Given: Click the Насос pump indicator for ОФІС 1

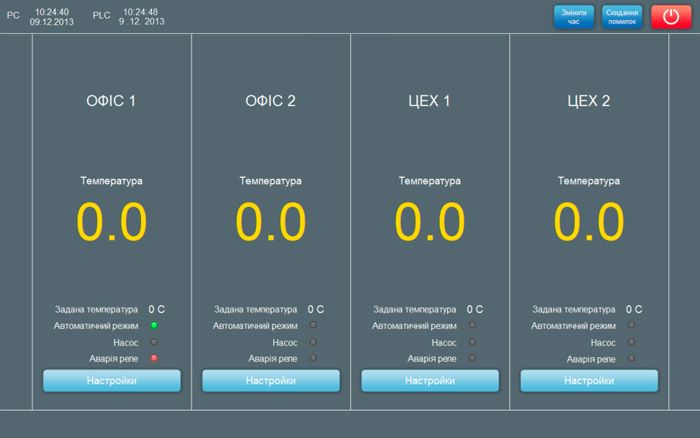Looking at the screenshot, I should pyautogui.click(x=154, y=342).
